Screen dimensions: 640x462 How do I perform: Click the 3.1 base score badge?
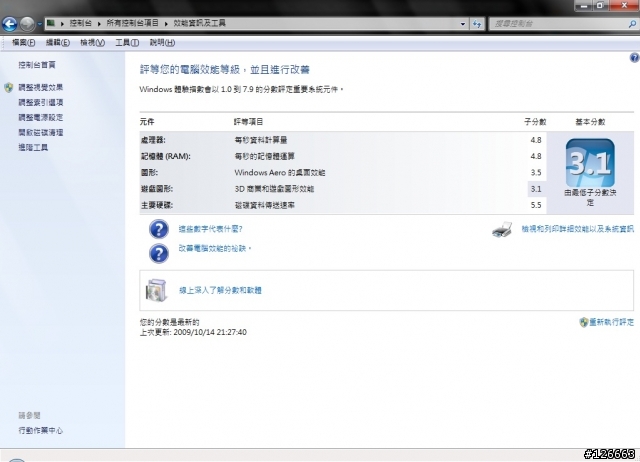click(x=590, y=163)
